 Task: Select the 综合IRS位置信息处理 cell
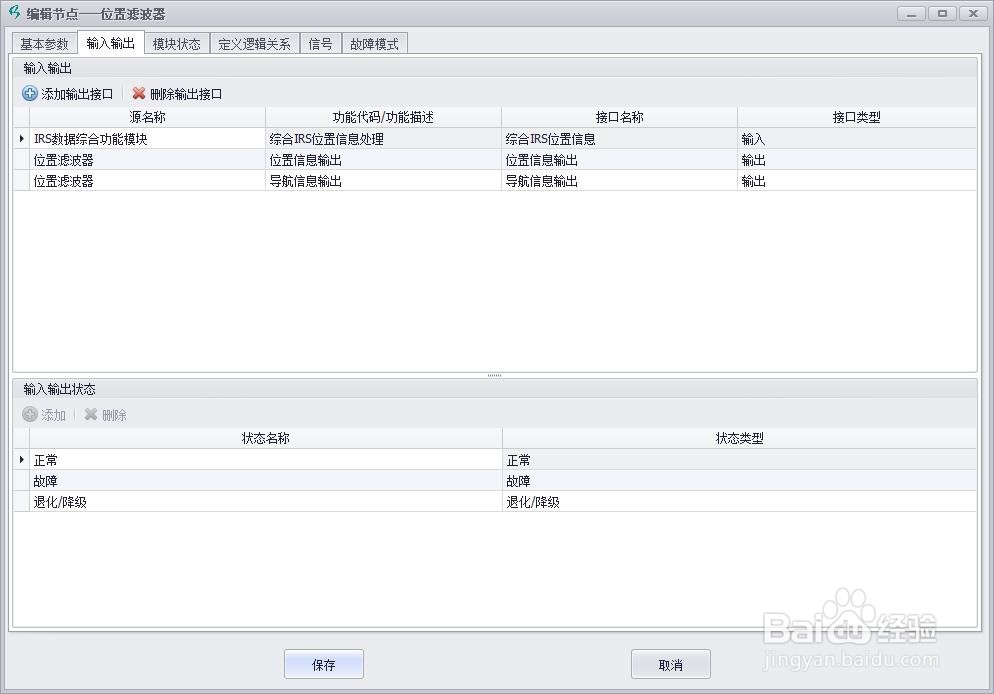tap(383, 139)
